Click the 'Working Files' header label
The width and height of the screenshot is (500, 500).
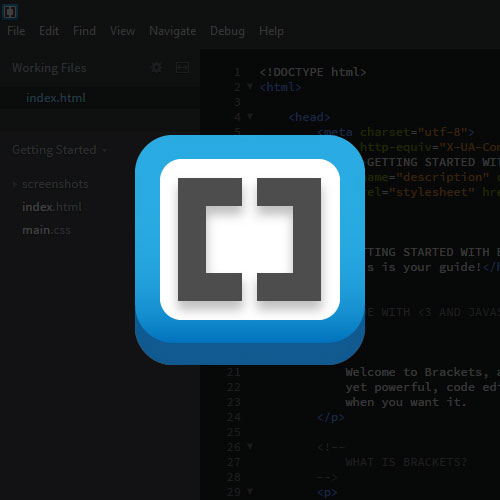[49, 68]
